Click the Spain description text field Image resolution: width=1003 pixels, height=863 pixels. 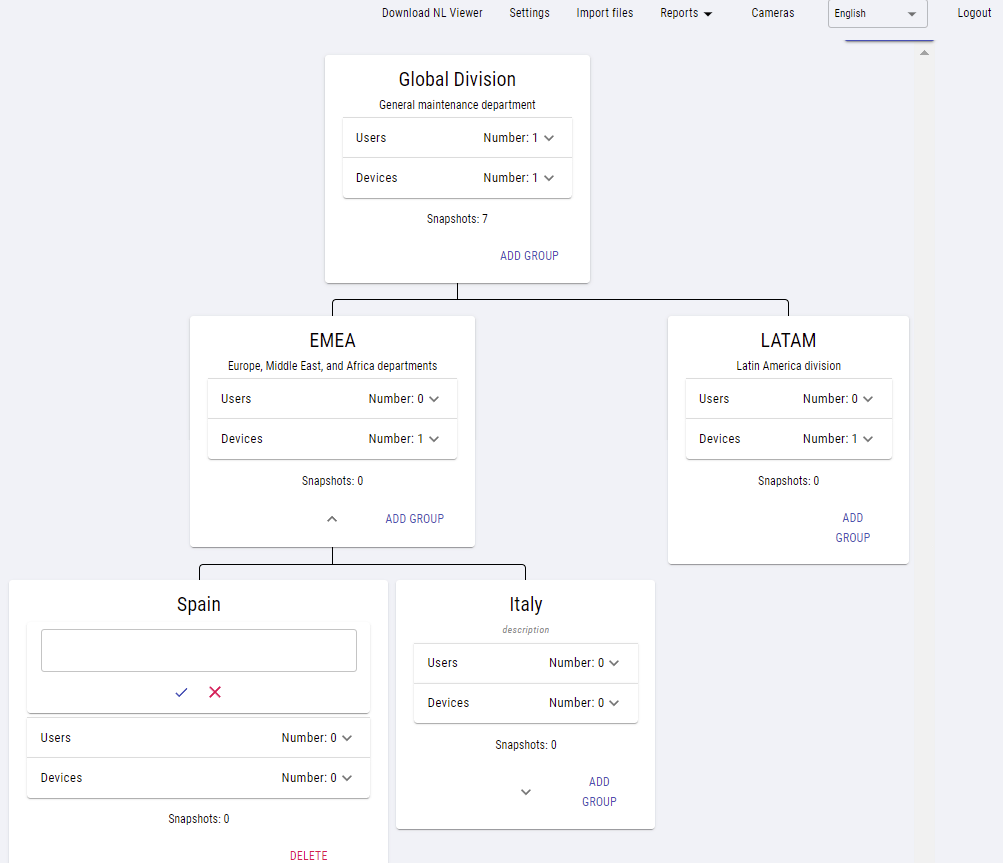pyautogui.click(x=198, y=650)
